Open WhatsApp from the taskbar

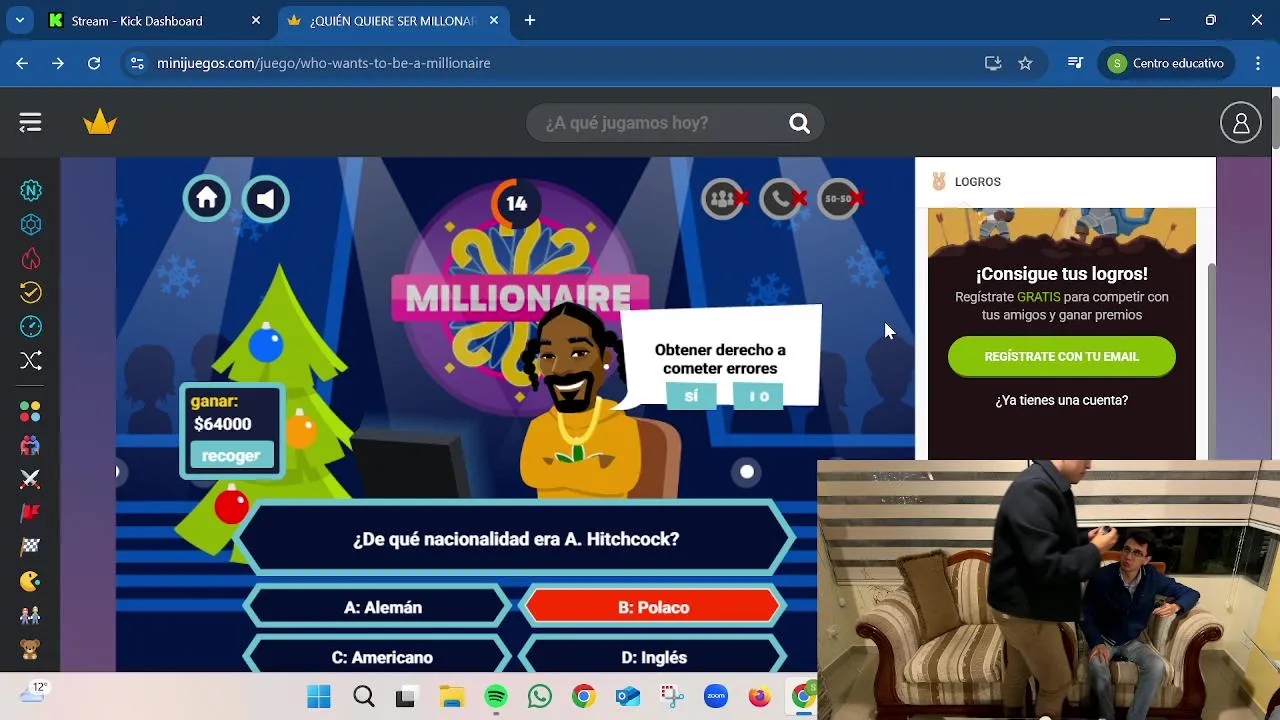point(540,697)
